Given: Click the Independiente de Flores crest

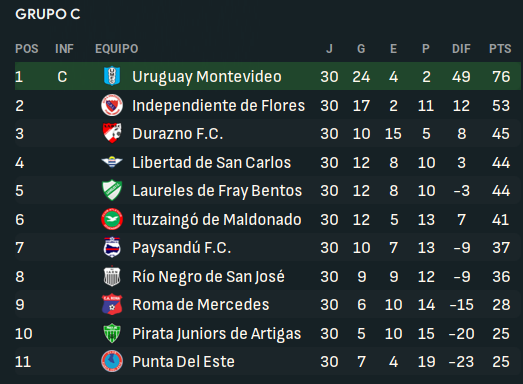Looking at the screenshot, I should (112, 105).
